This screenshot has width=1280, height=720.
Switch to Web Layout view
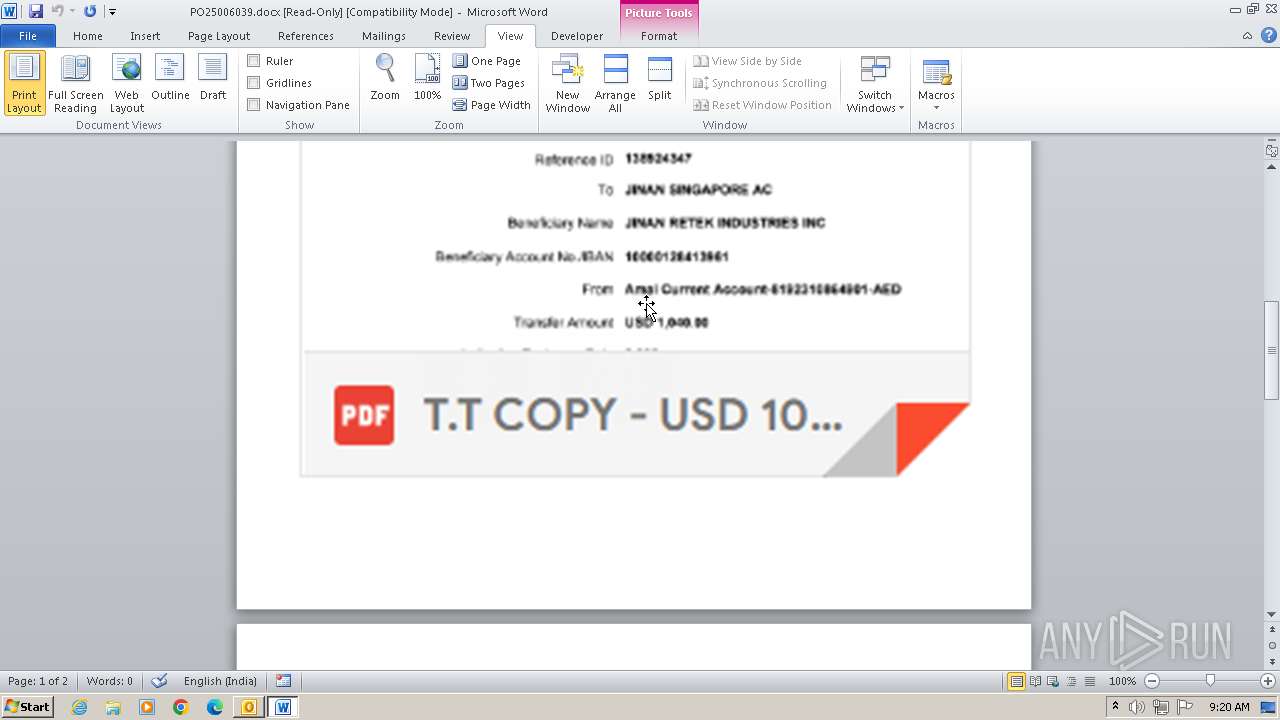point(127,83)
